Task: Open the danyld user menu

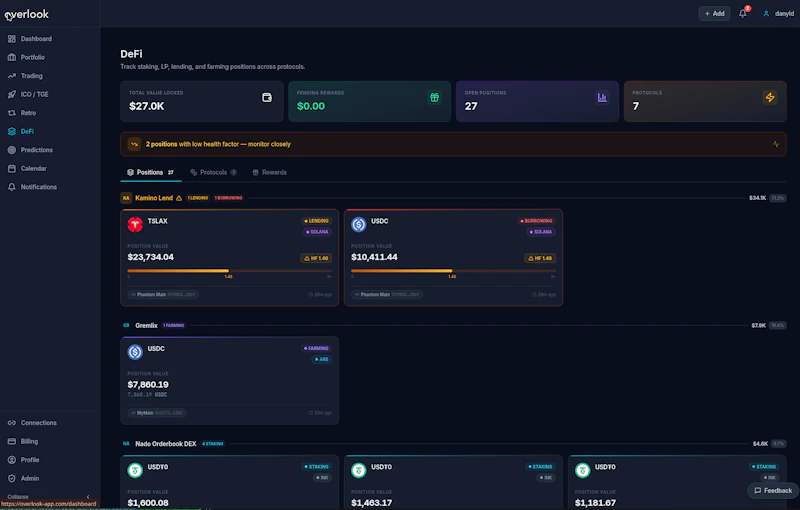Action: pyautogui.click(x=779, y=14)
